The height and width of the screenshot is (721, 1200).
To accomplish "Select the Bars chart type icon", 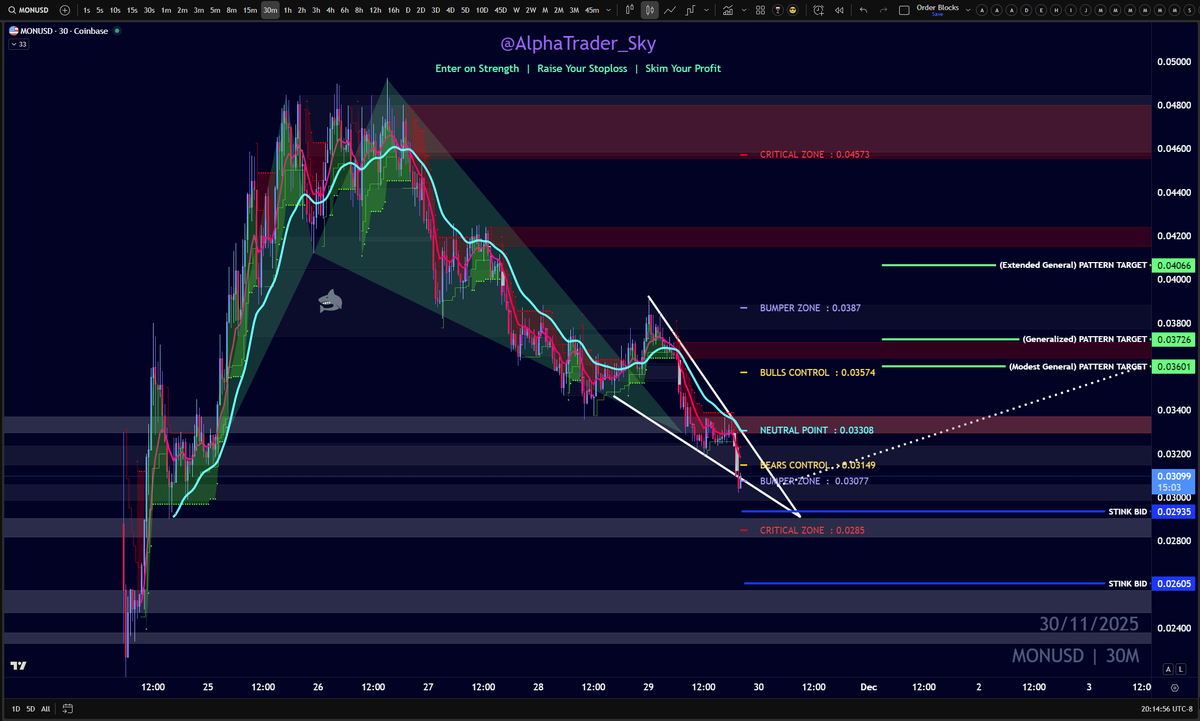I will pos(630,10).
